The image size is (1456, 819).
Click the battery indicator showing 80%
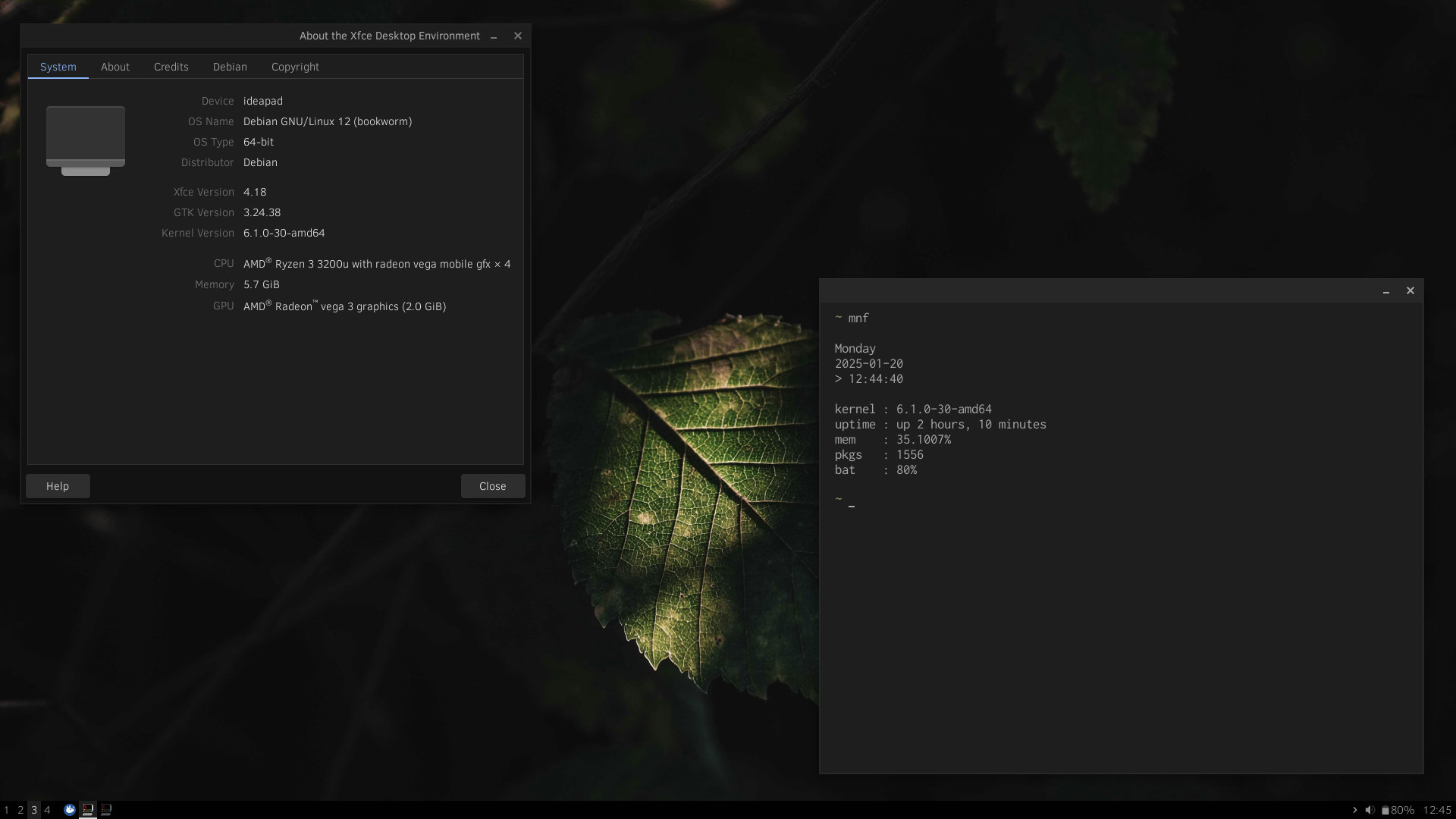click(1398, 810)
